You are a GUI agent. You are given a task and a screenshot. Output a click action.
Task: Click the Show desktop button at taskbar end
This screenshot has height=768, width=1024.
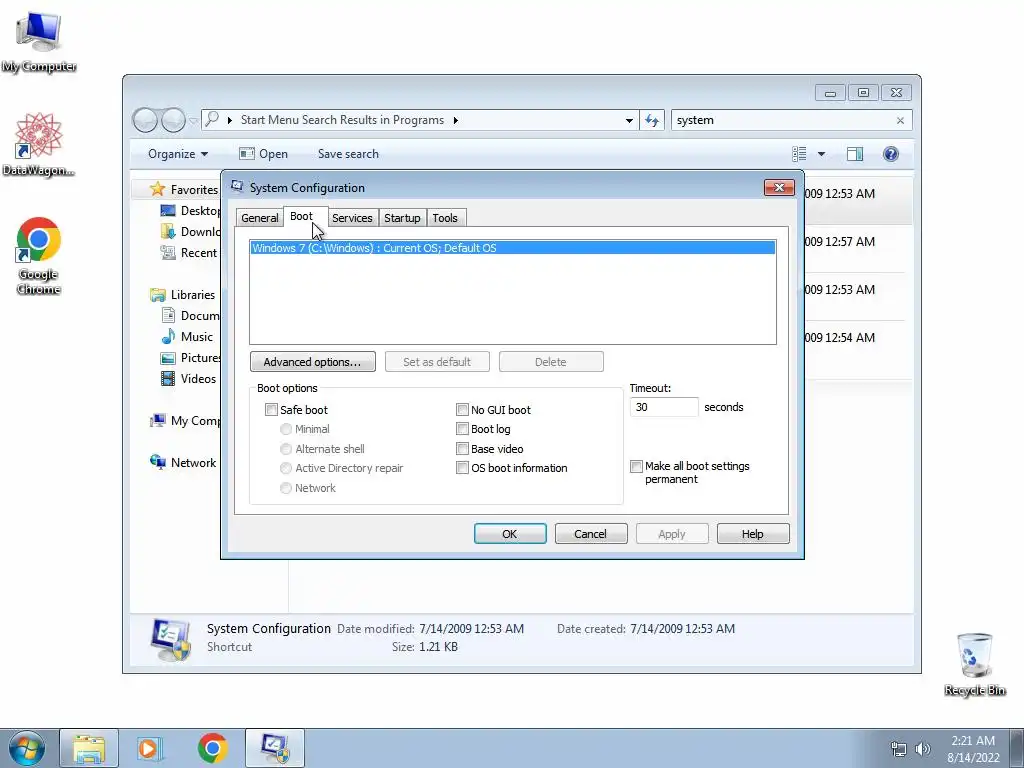coord(1017,748)
